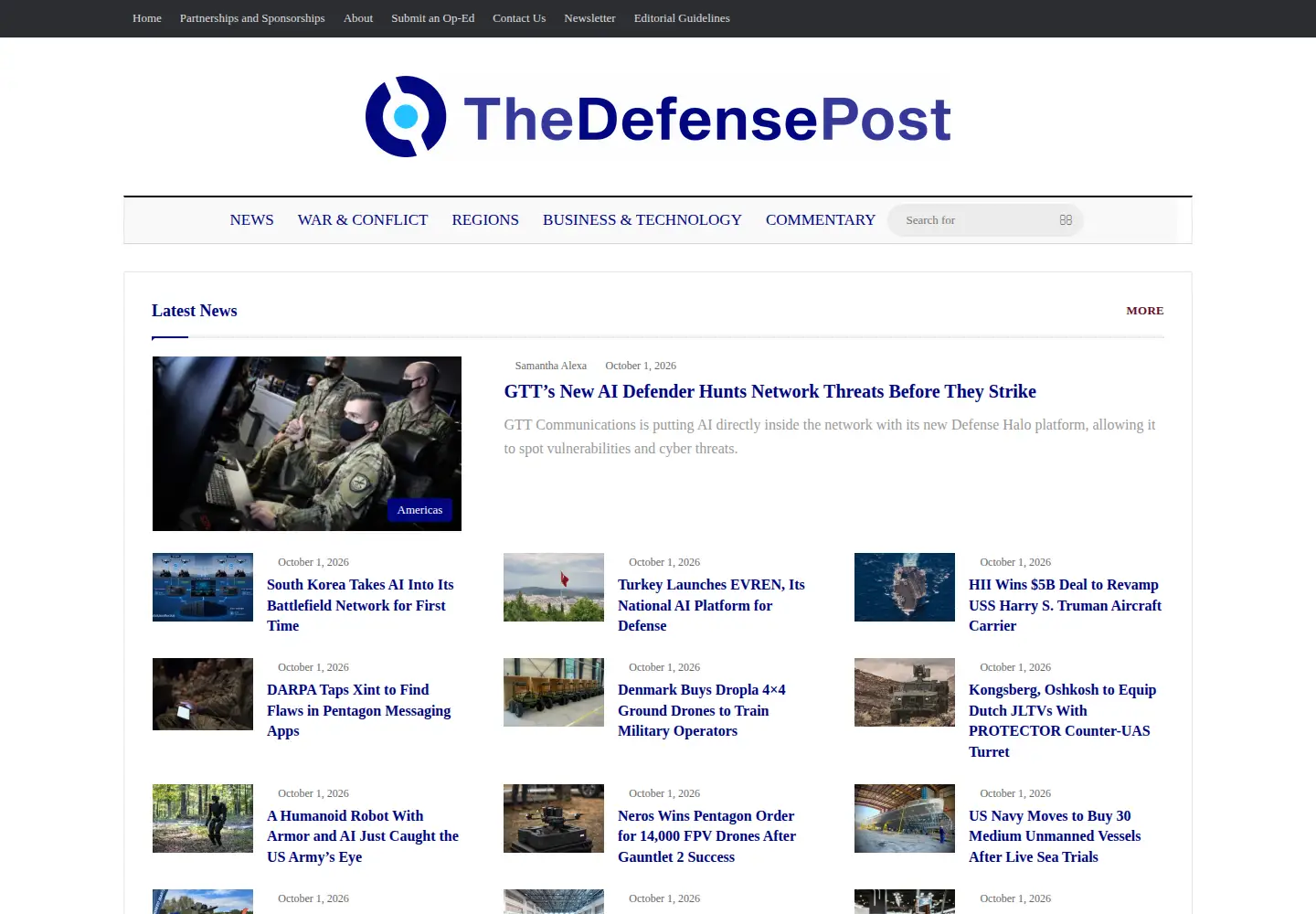Open Contact Us page
Viewport: 1316px width, 914px height.
519,18
